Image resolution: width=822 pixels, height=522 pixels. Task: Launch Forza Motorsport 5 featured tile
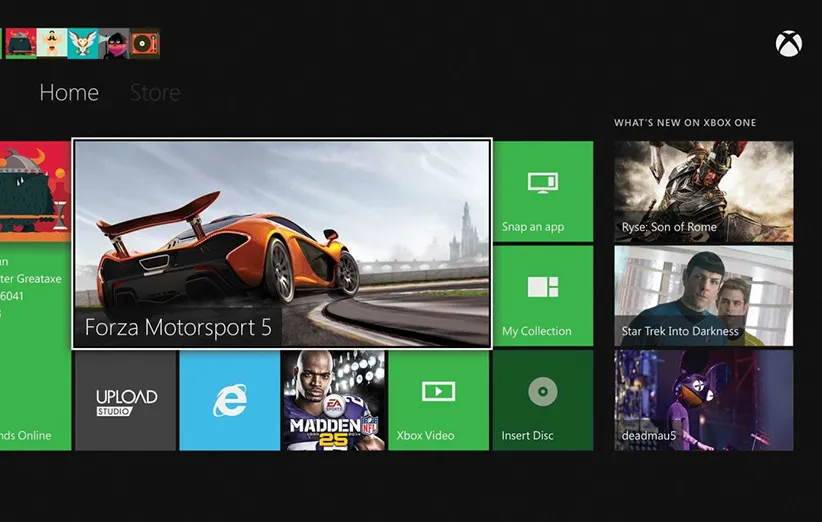pos(282,244)
